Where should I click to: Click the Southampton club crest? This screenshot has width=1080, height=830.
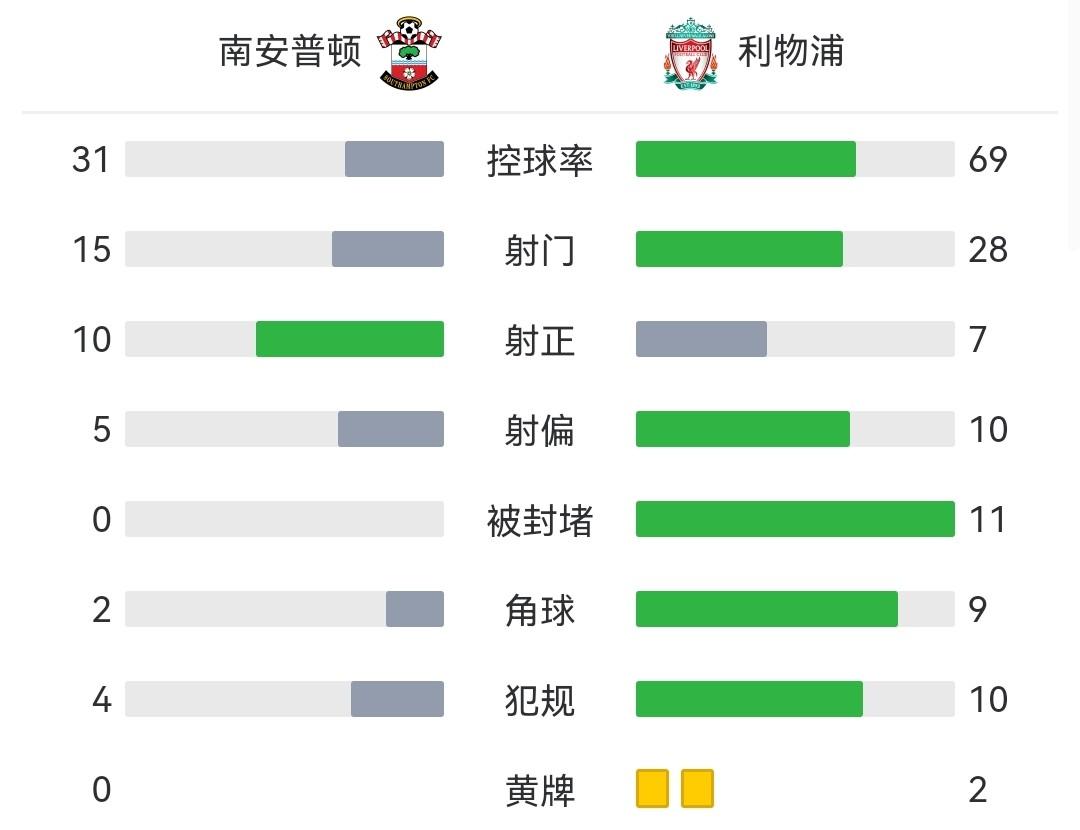click(411, 52)
